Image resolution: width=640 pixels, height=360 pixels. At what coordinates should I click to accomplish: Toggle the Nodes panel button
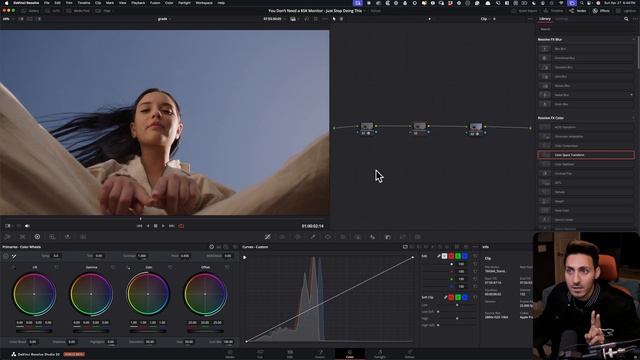pyautogui.click(x=578, y=11)
